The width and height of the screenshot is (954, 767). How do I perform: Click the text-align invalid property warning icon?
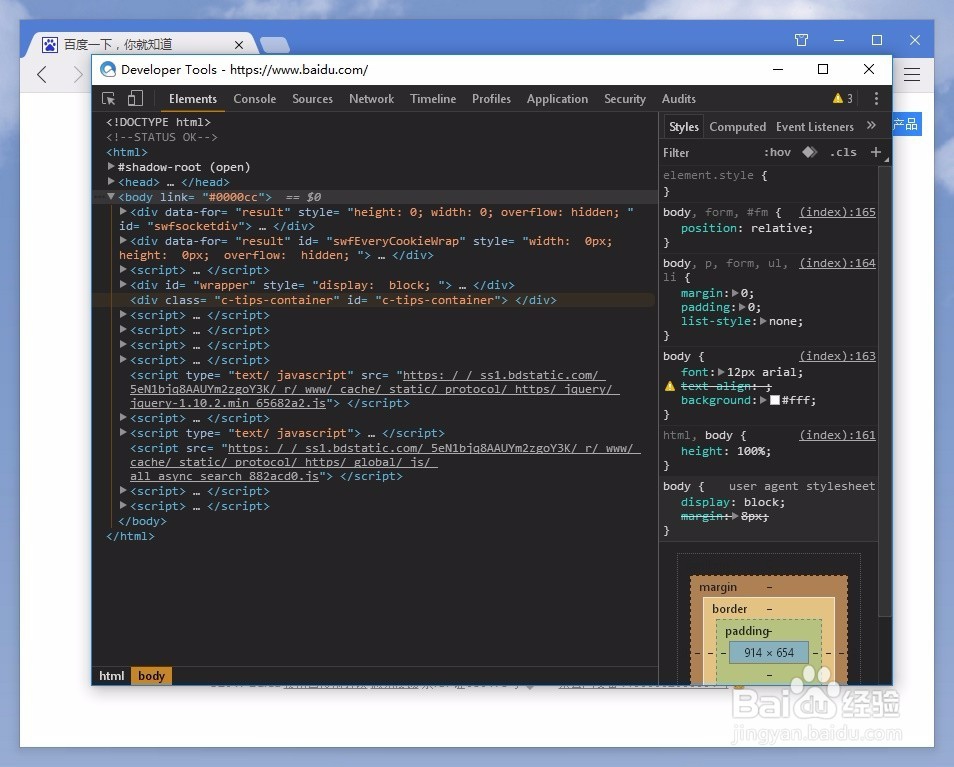point(670,386)
